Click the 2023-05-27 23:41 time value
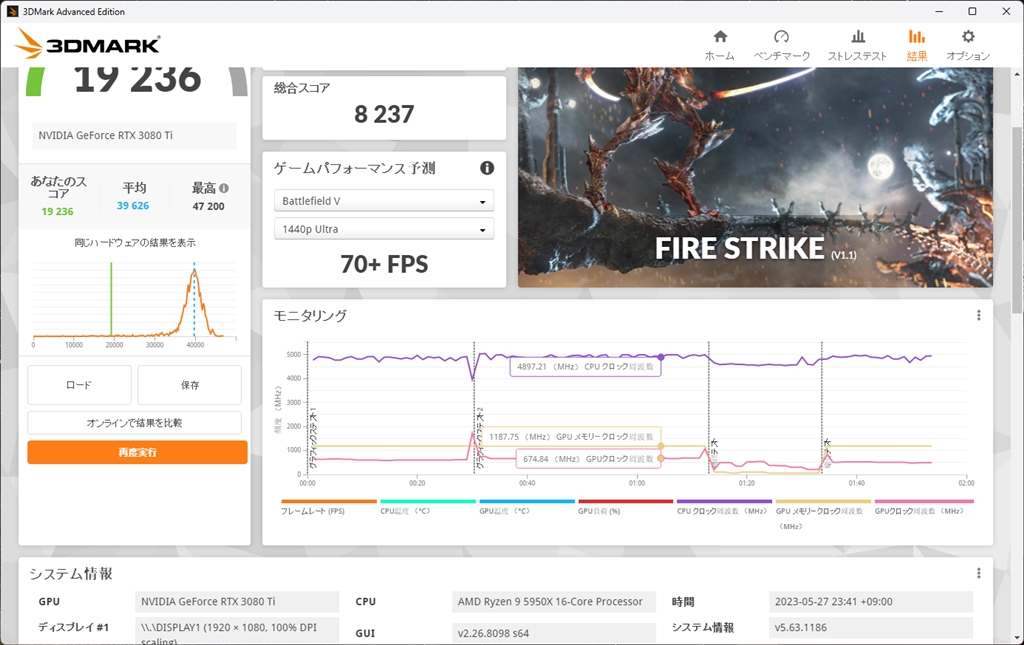1024x645 pixels. [x=871, y=602]
